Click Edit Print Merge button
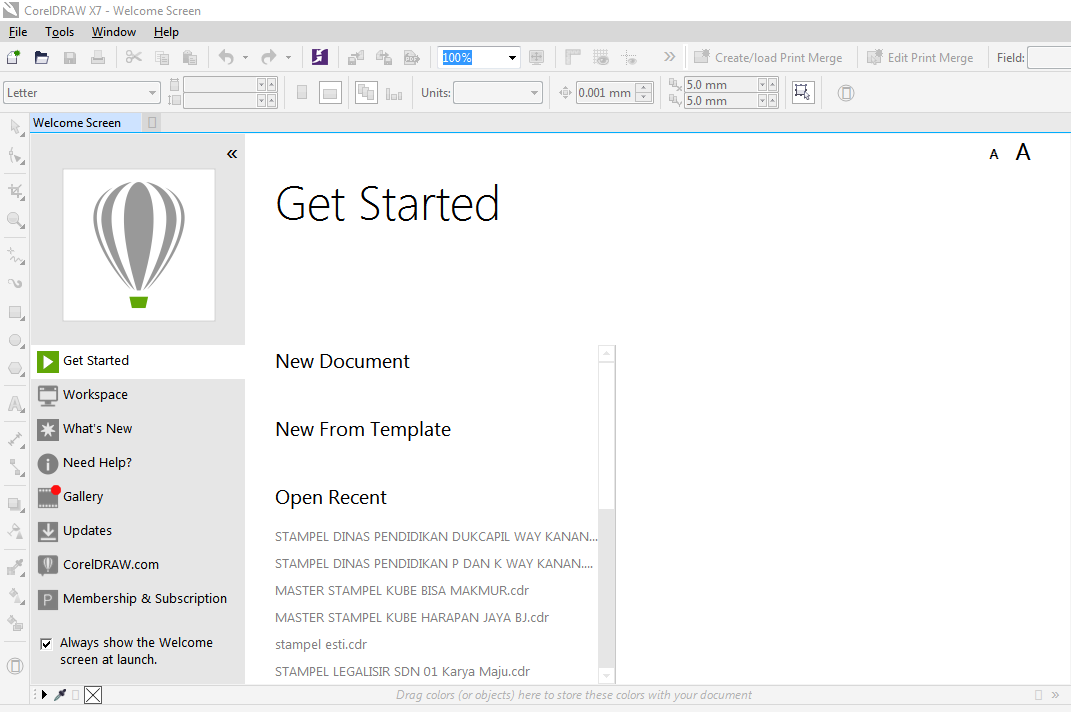 tap(920, 57)
